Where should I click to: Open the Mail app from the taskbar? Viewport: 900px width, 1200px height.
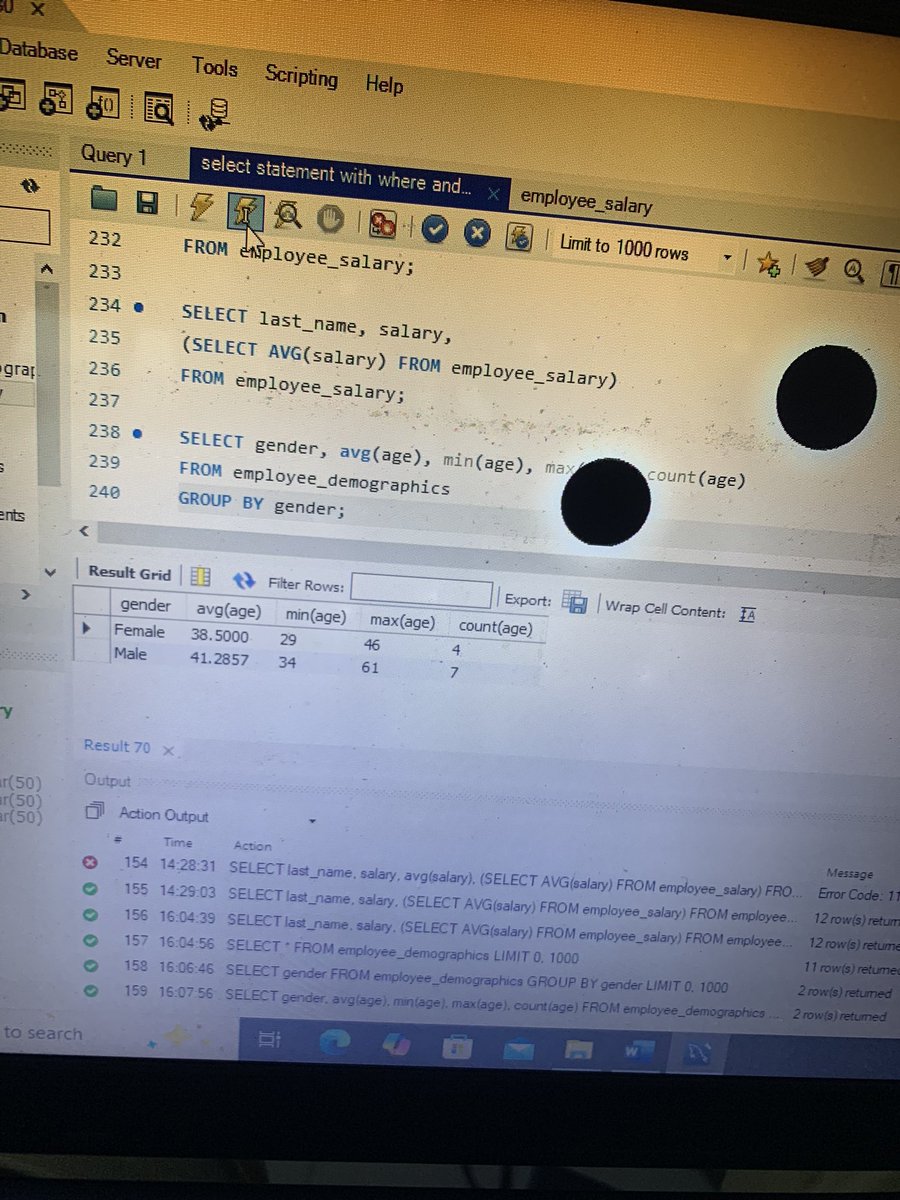(x=518, y=1048)
